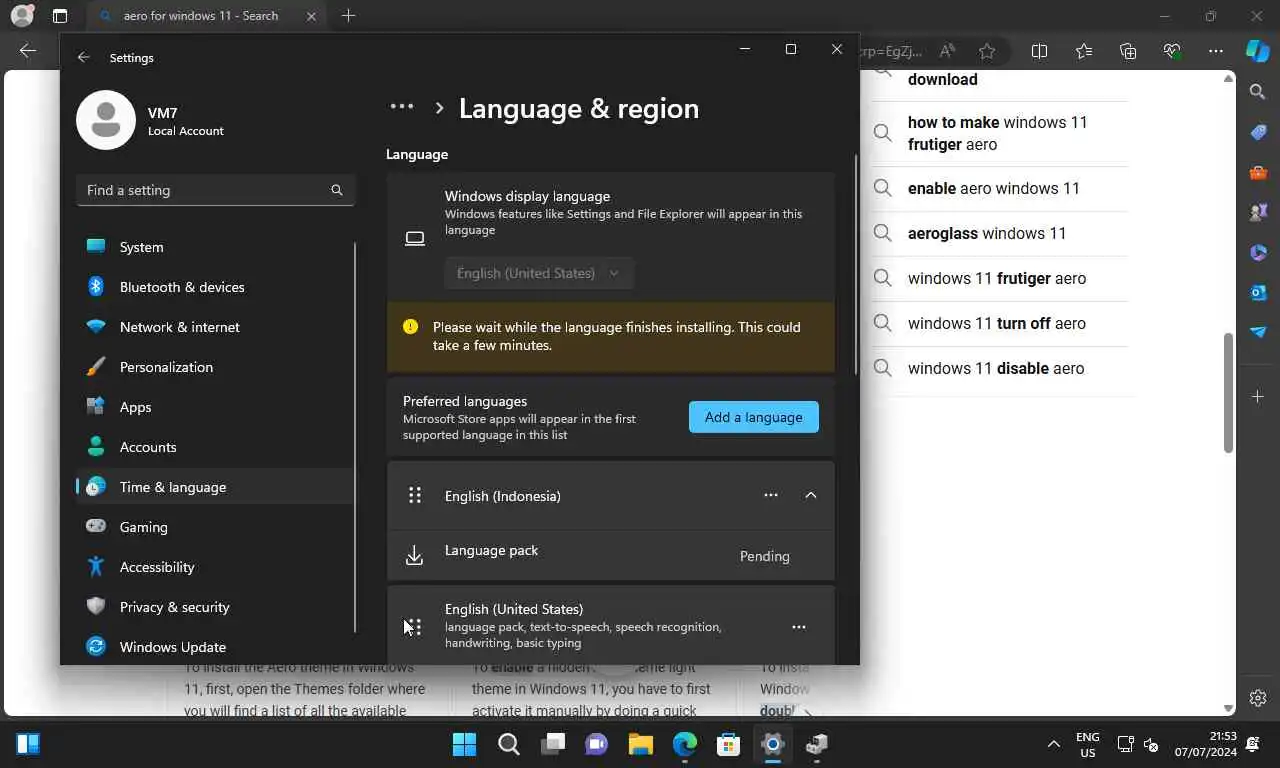The height and width of the screenshot is (768, 1280).
Task: Open Accounts settings category
Action: click(x=215, y=447)
